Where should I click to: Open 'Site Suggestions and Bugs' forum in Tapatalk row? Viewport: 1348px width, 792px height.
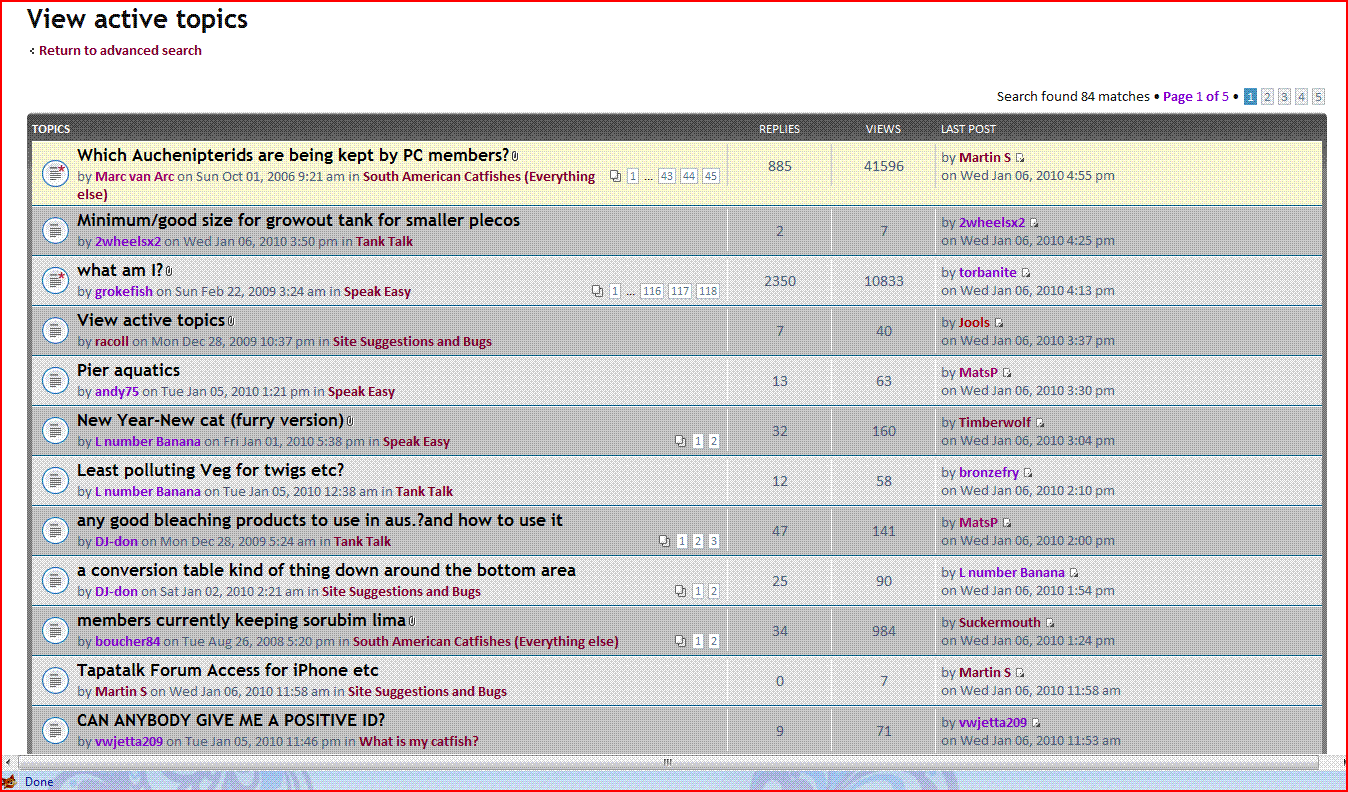point(427,692)
